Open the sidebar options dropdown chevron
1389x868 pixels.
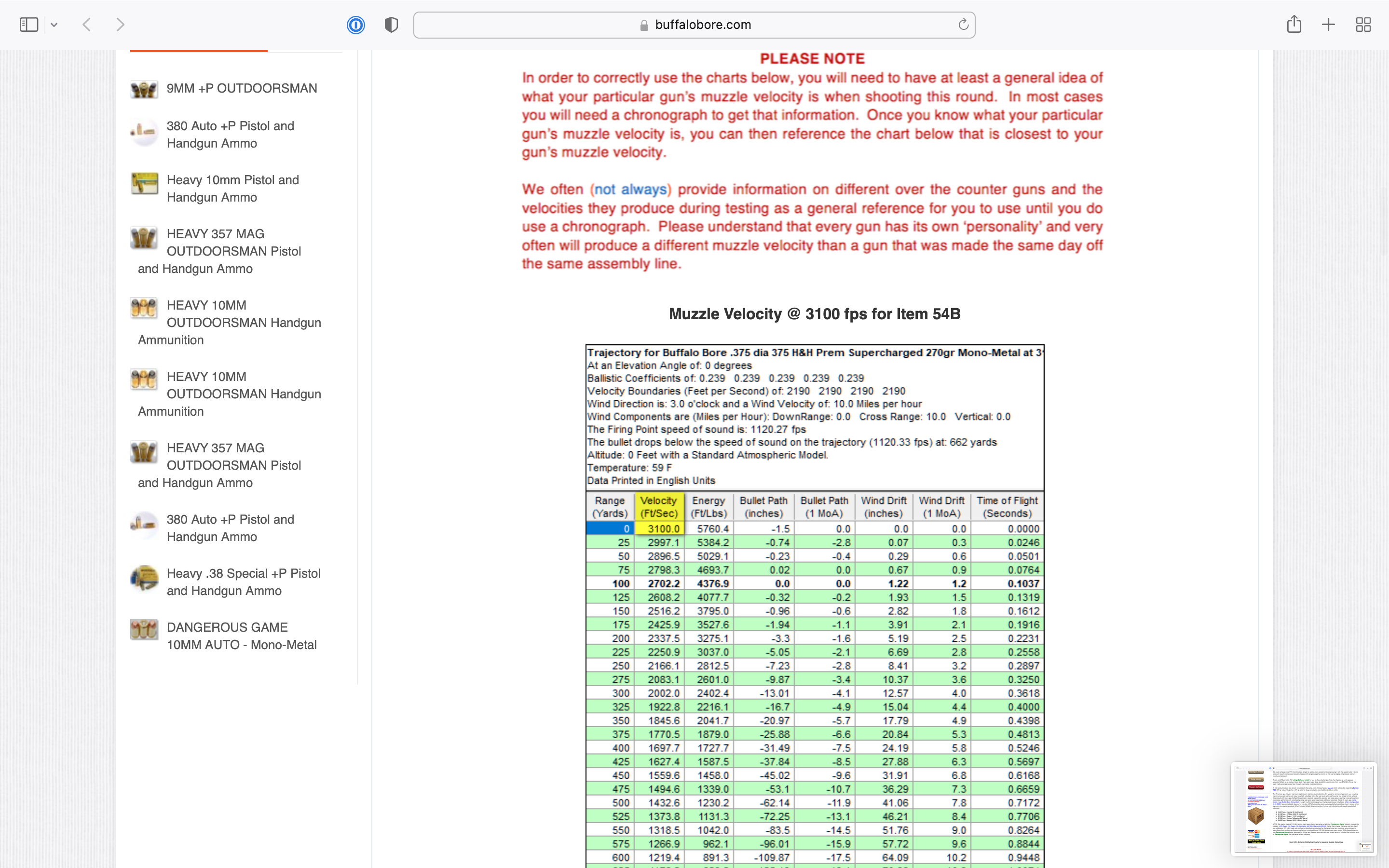[54, 25]
